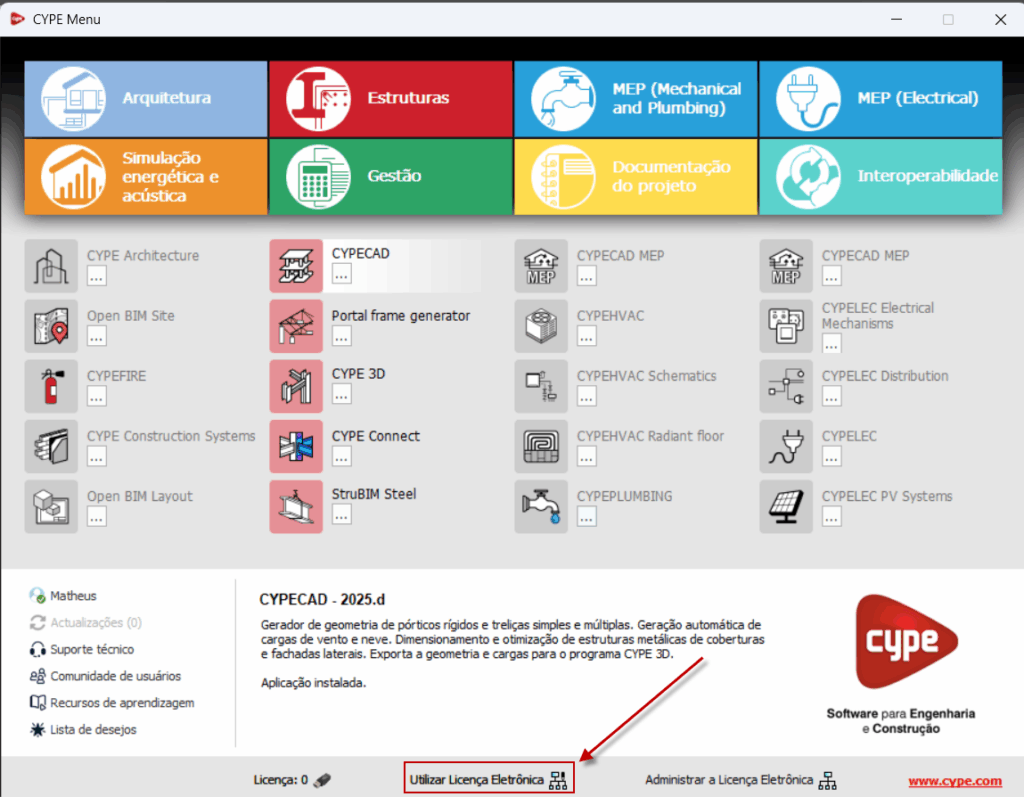Open the Arquitetura category tile
This screenshot has height=797, width=1024.
click(146, 99)
